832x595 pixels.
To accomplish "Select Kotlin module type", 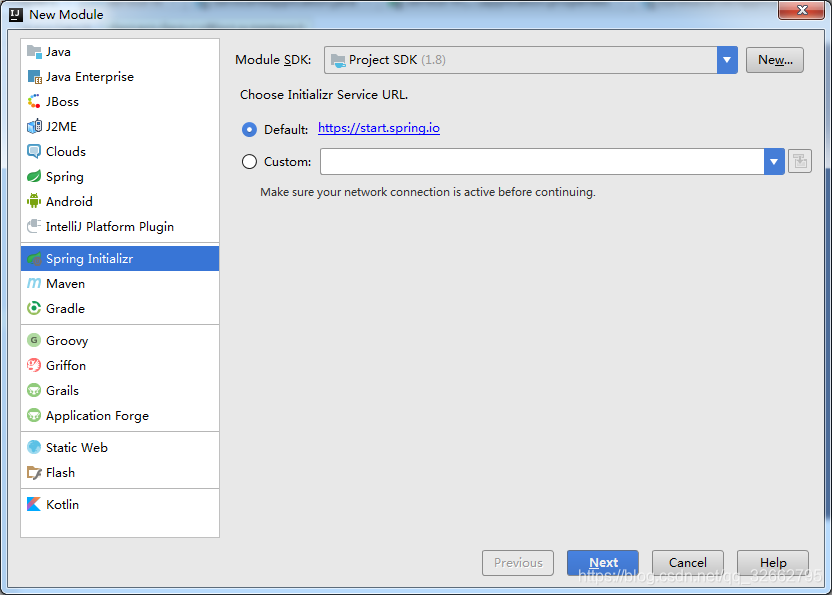I will pos(120,504).
